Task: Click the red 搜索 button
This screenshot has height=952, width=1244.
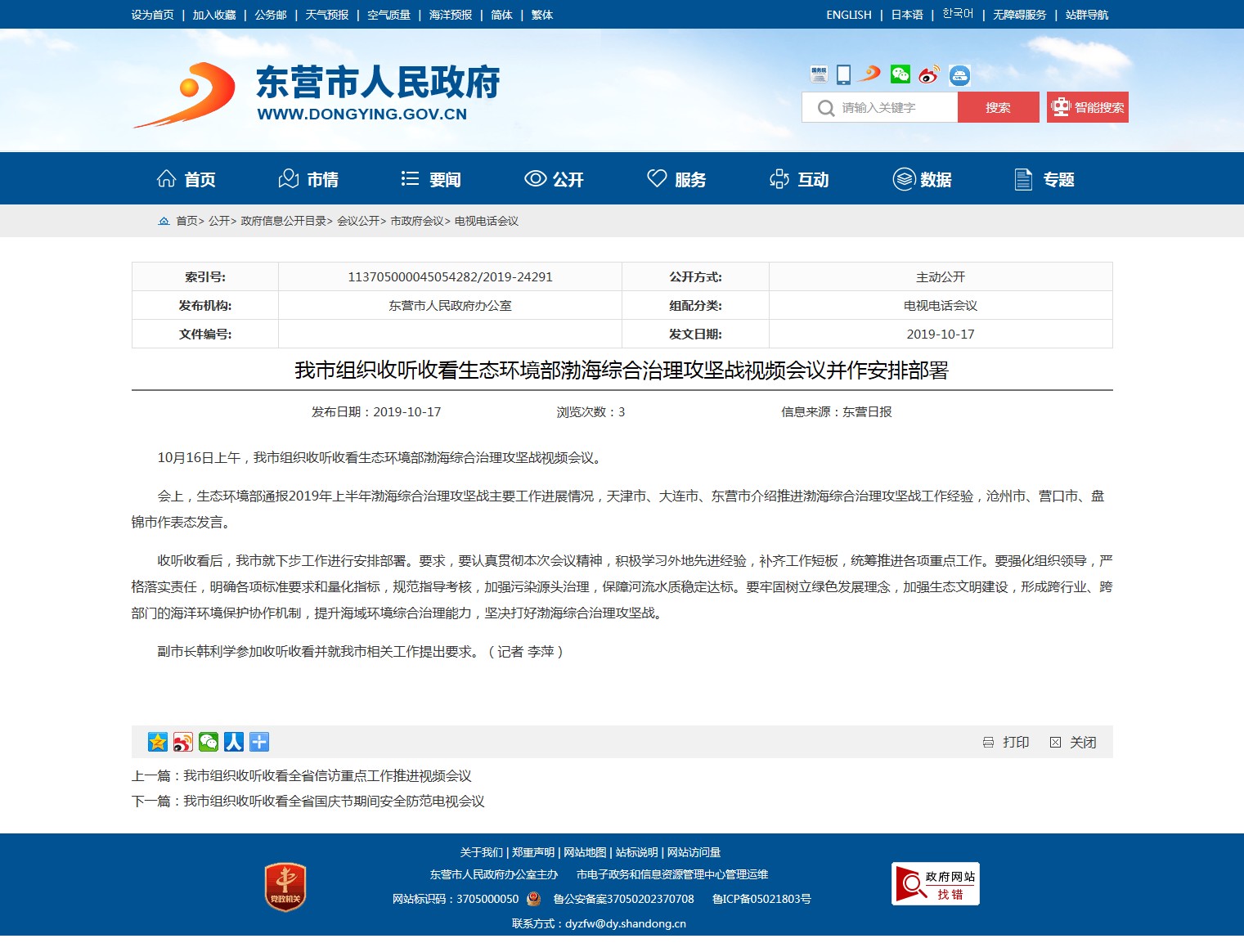Action: click(x=998, y=107)
